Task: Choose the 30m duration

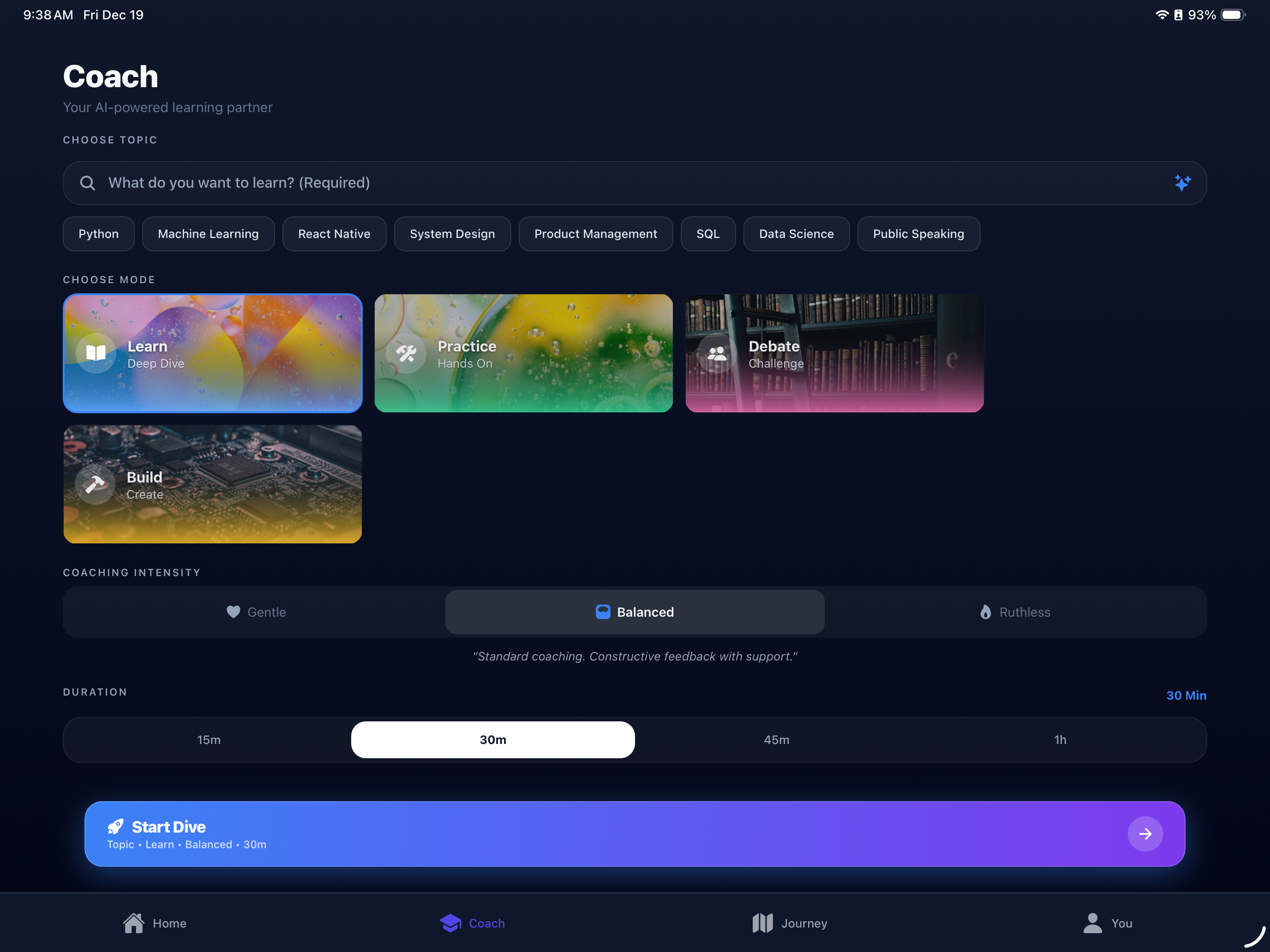Action: pos(492,740)
